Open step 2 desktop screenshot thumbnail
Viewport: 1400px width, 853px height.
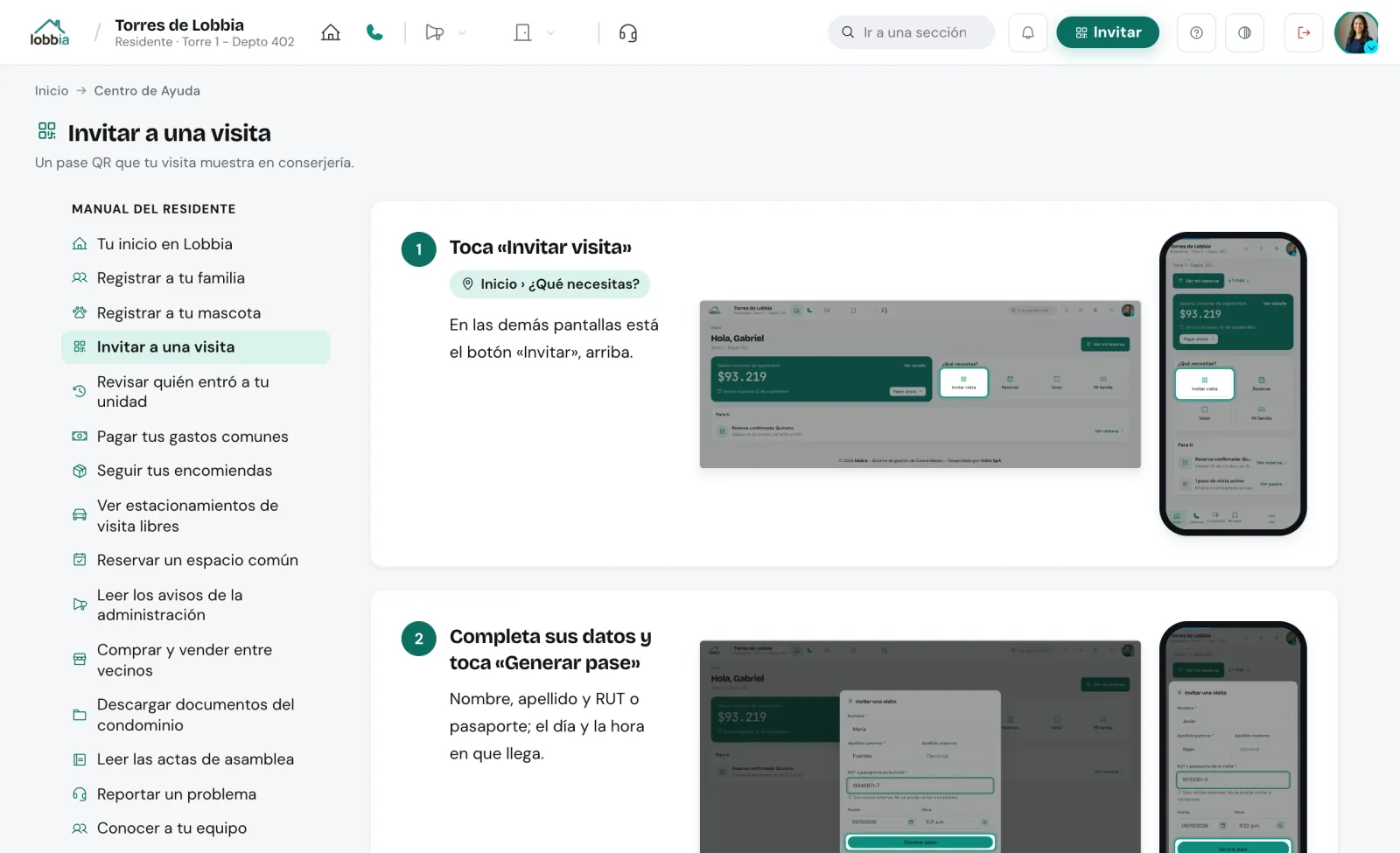920,746
